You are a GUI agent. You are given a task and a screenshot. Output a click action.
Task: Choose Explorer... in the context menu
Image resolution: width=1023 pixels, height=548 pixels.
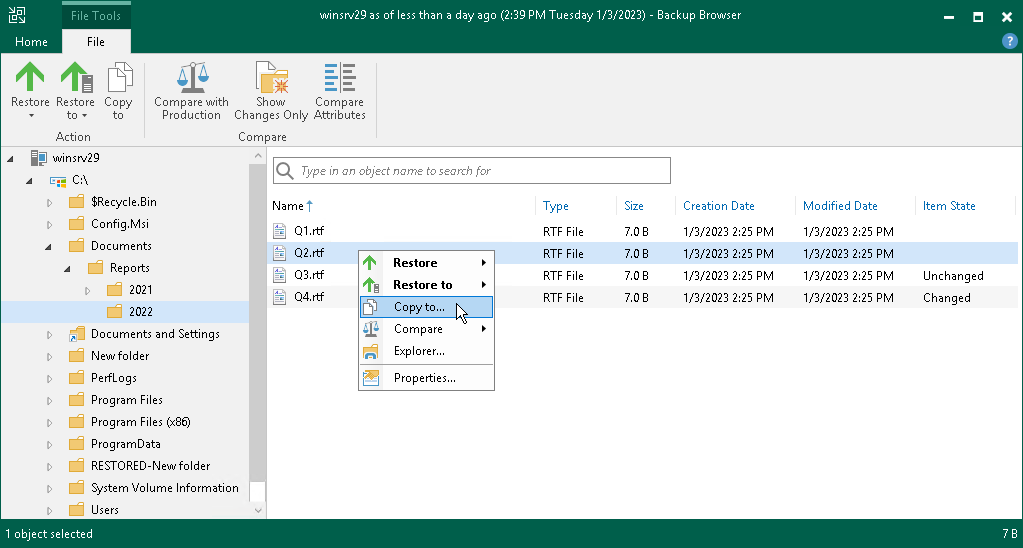[x=427, y=351]
